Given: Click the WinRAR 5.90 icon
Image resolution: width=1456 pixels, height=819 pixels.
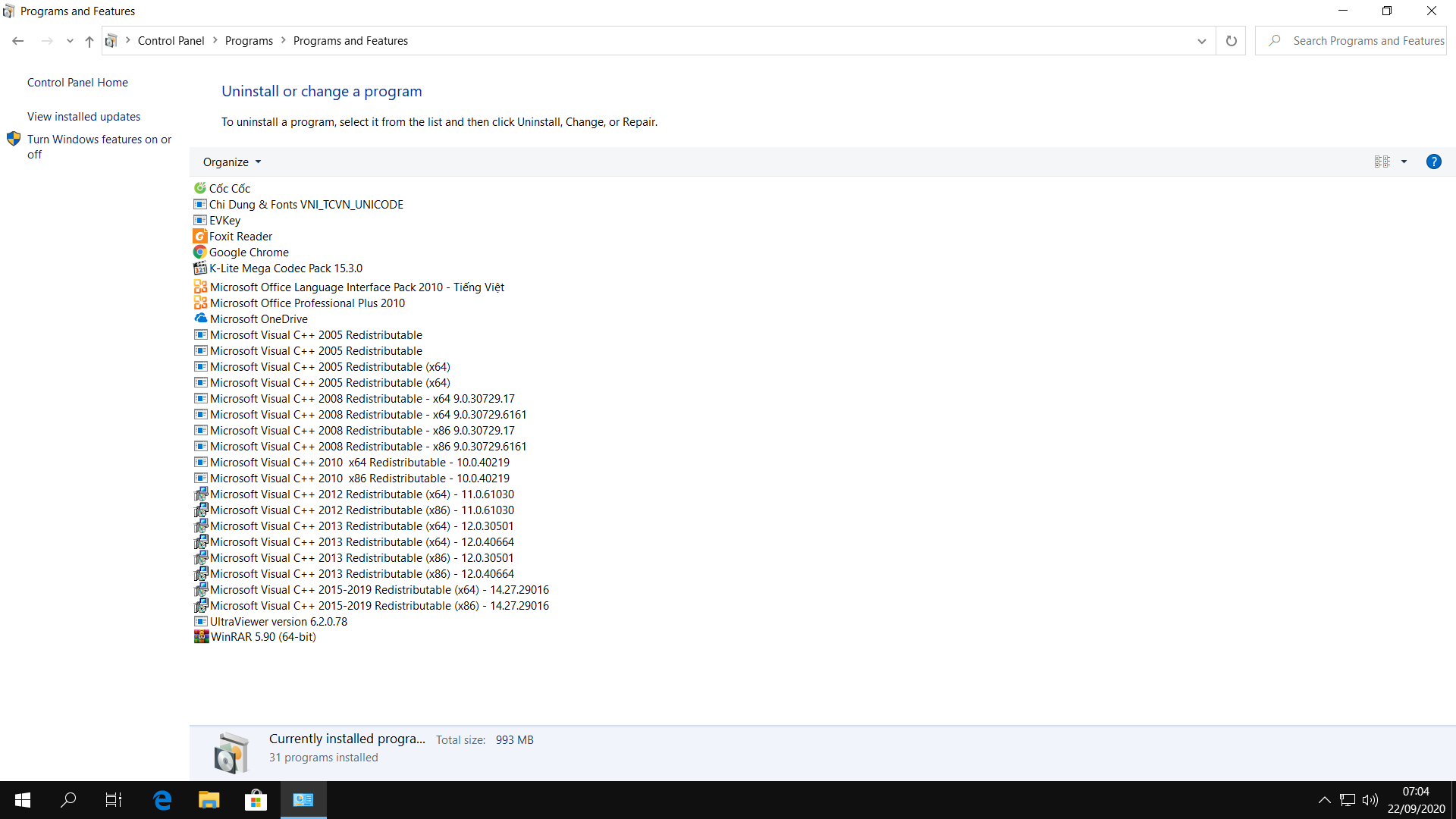Looking at the screenshot, I should 201,637.
